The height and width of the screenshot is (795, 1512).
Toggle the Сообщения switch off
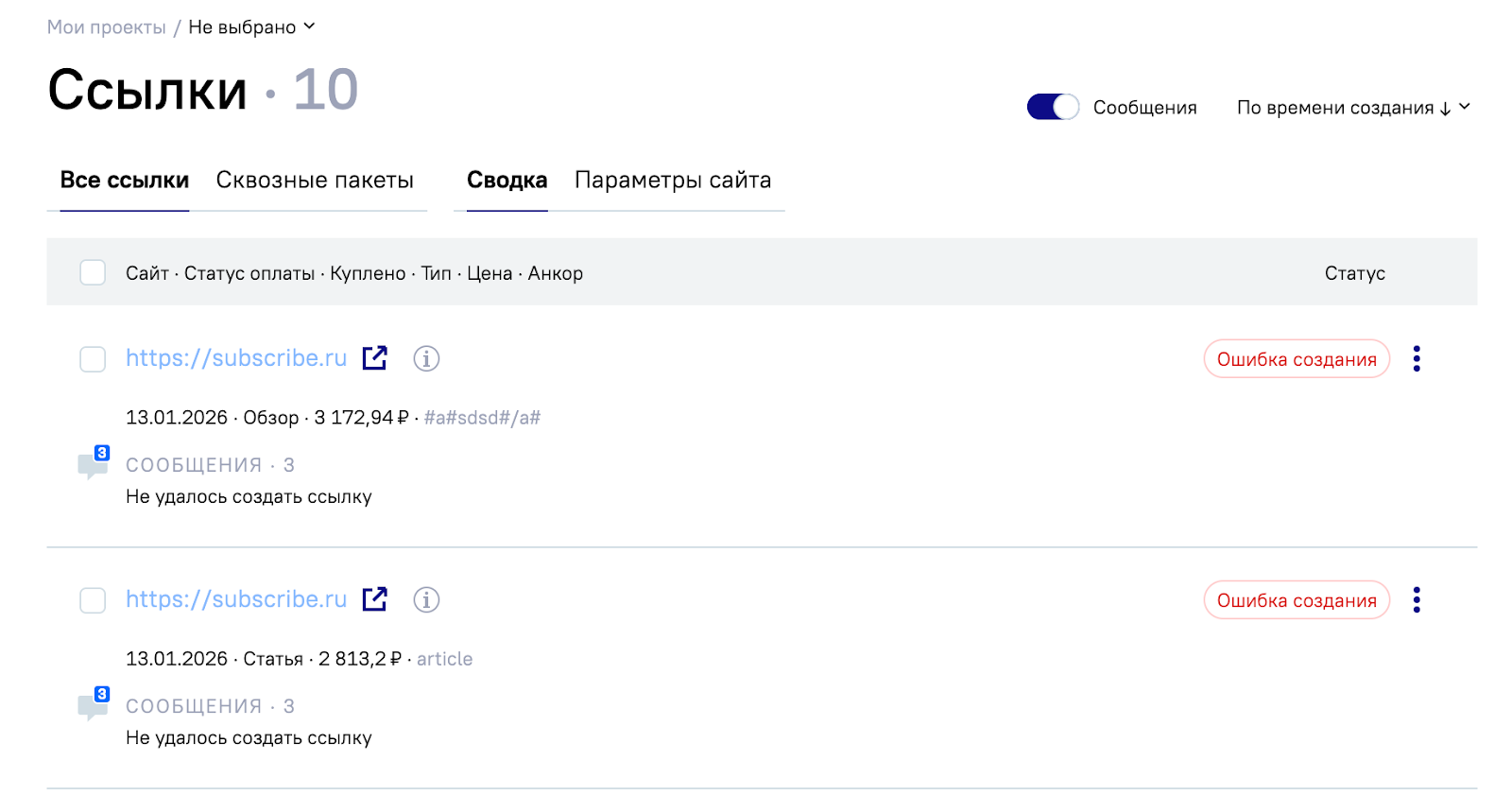1053,107
